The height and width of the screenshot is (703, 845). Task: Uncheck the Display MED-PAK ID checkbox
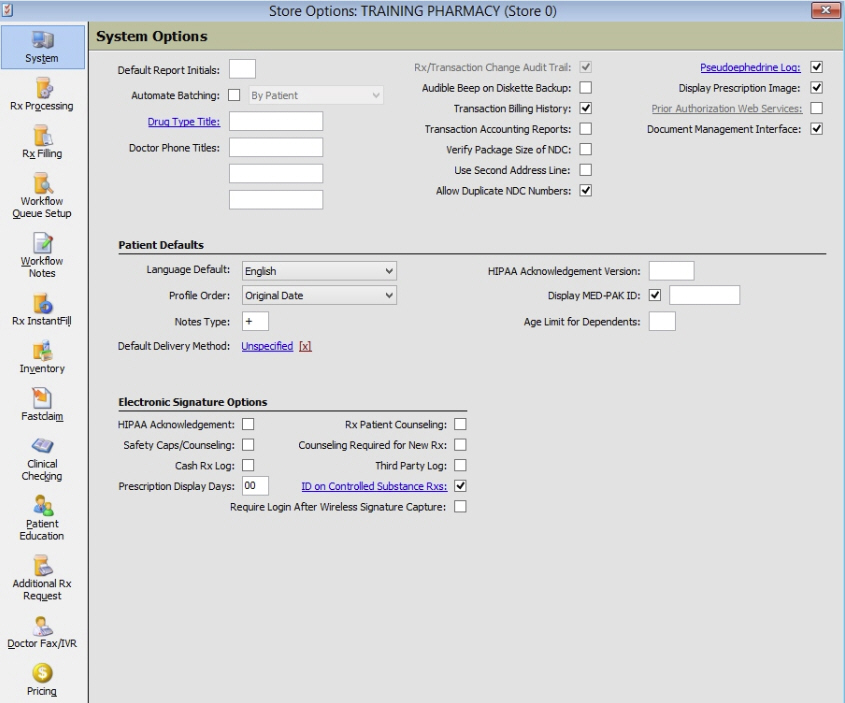(655, 295)
